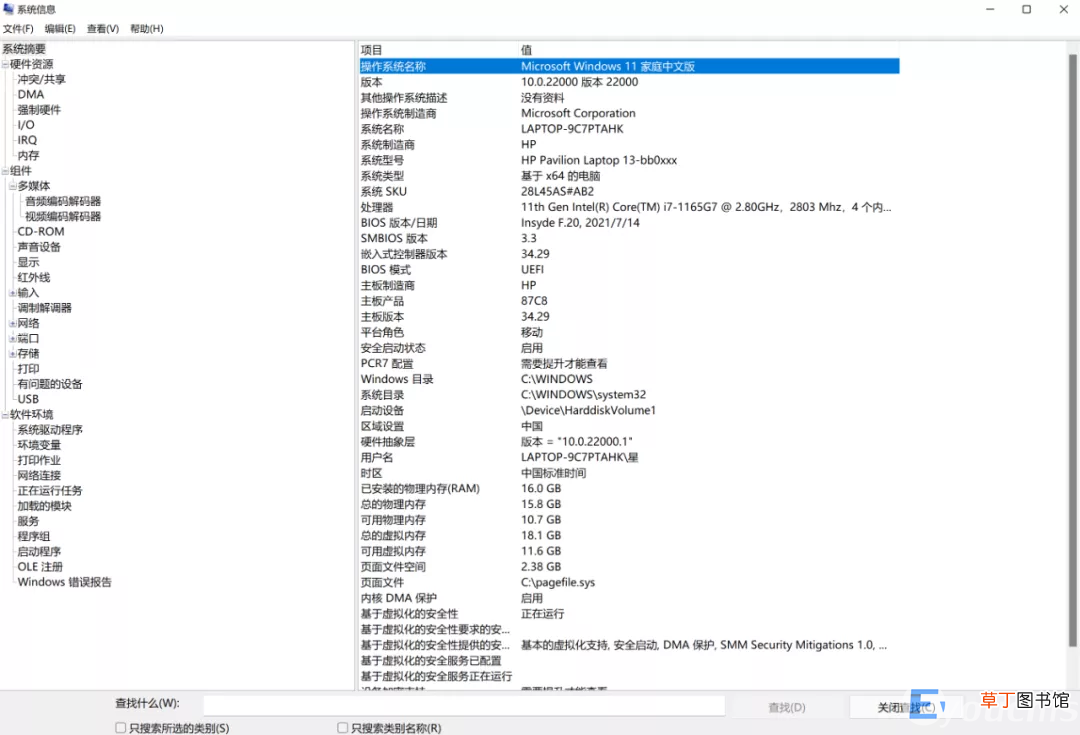
Task: Click the System Information title bar icon
Action: (8, 9)
